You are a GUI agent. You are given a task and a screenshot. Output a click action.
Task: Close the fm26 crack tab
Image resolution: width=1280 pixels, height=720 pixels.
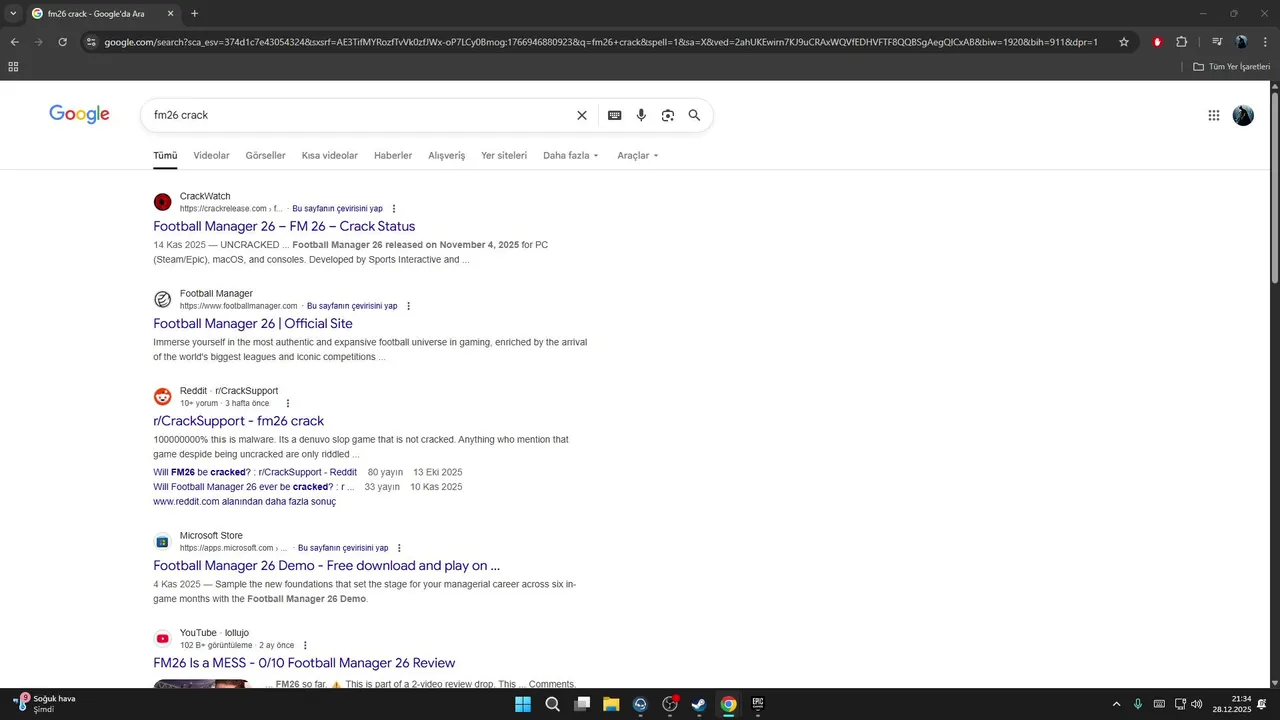tap(171, 14)
